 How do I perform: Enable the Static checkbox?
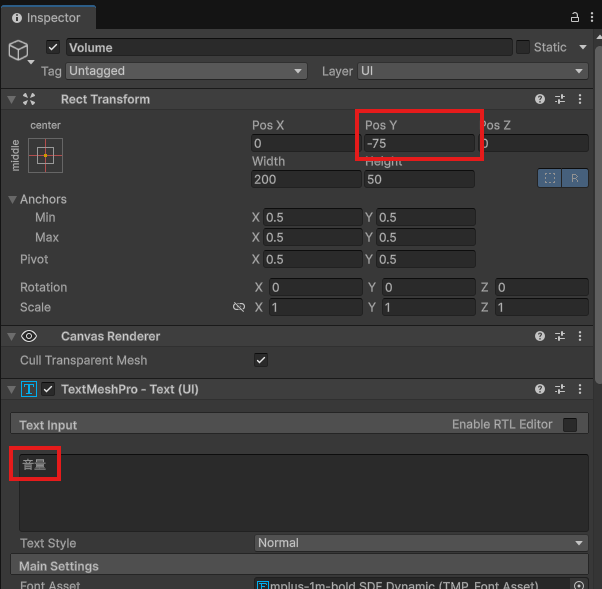[x=523, y=47]
